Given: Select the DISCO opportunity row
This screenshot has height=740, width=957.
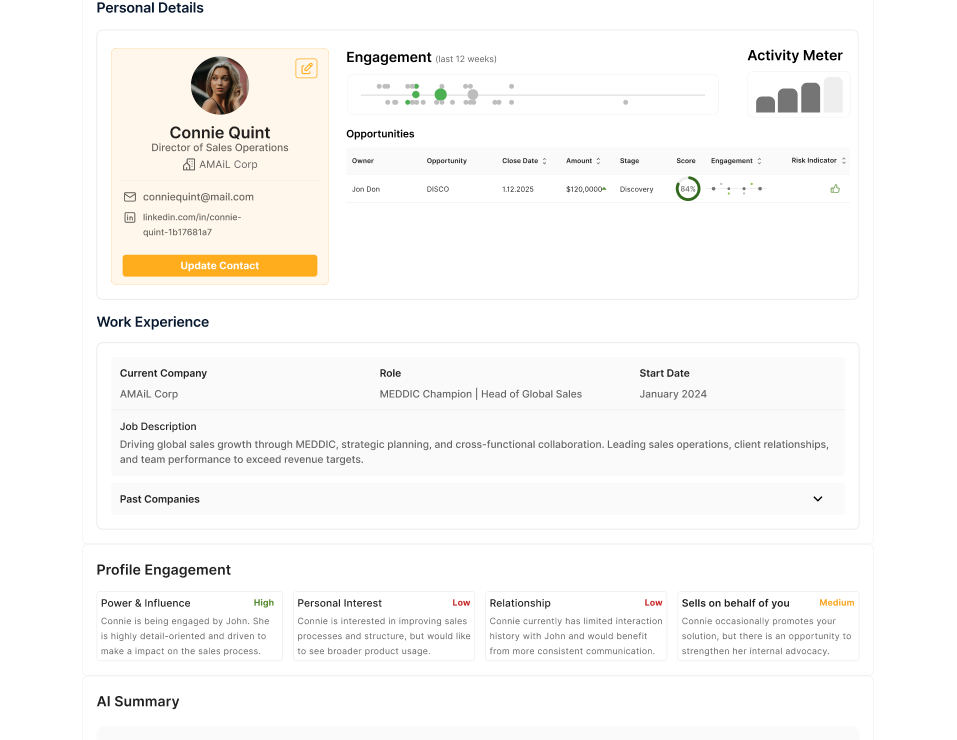Looking at the screenshot, I should tap(437, 189).
